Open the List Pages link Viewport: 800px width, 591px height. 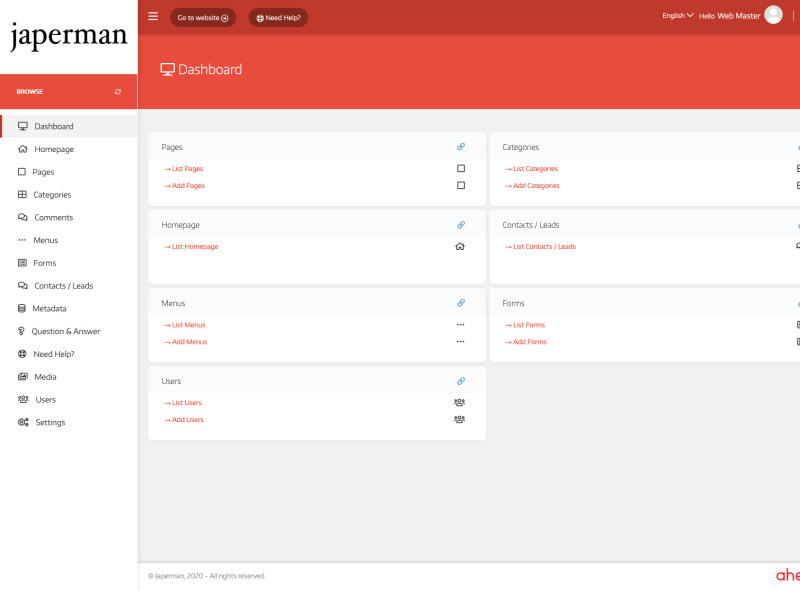coord(186,168)
